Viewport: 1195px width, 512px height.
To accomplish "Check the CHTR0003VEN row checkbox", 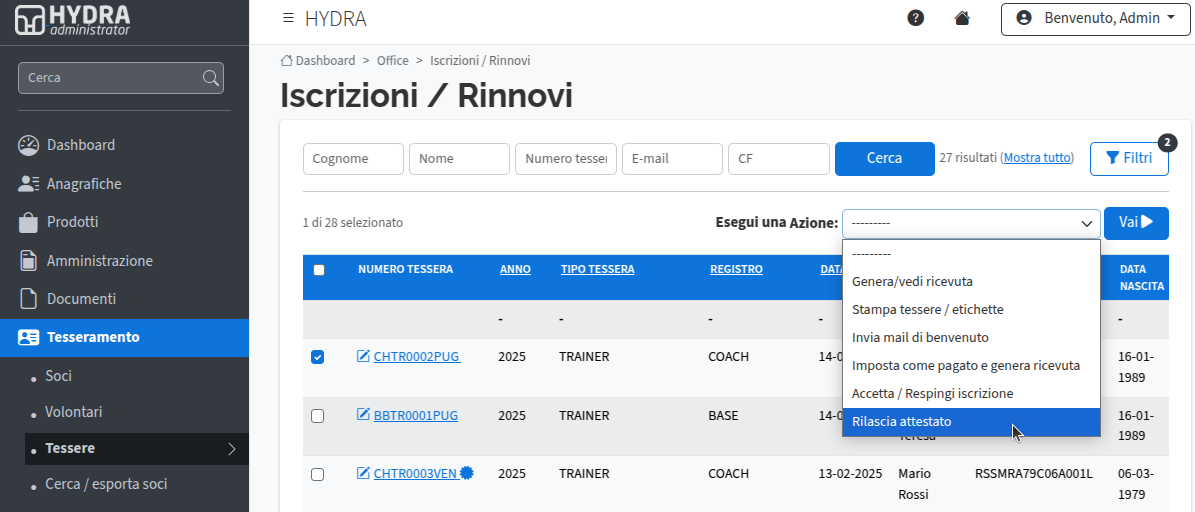I will [x=318, y=474].
